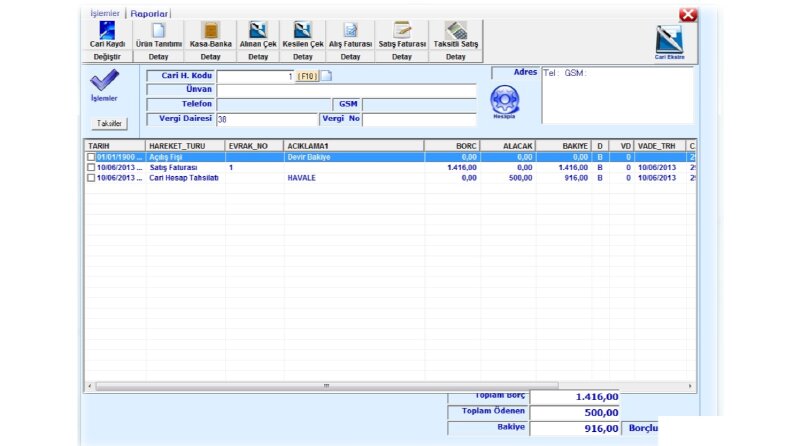This screenshot has width=793, height=446.
Task: Sort by the TARIH column header
Action: pyautogui.click(x=115, y=146)
